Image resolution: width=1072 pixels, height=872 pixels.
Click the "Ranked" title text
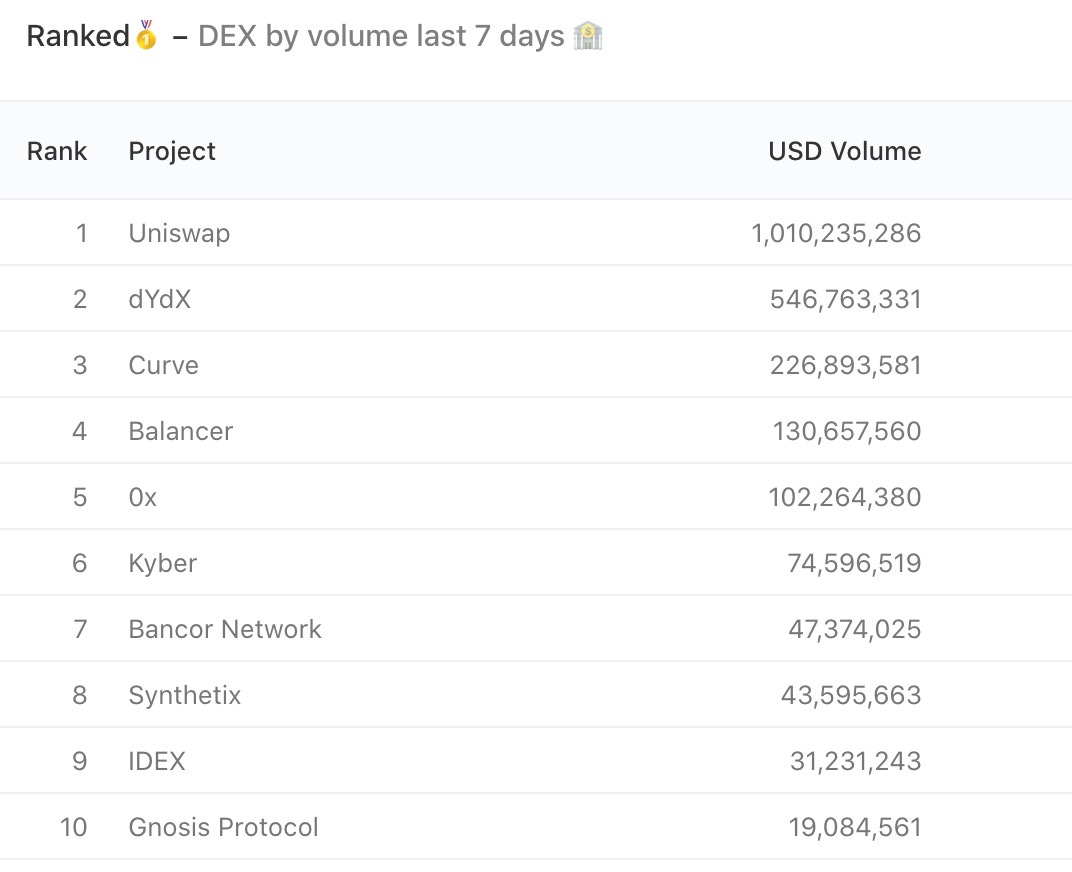78,36
